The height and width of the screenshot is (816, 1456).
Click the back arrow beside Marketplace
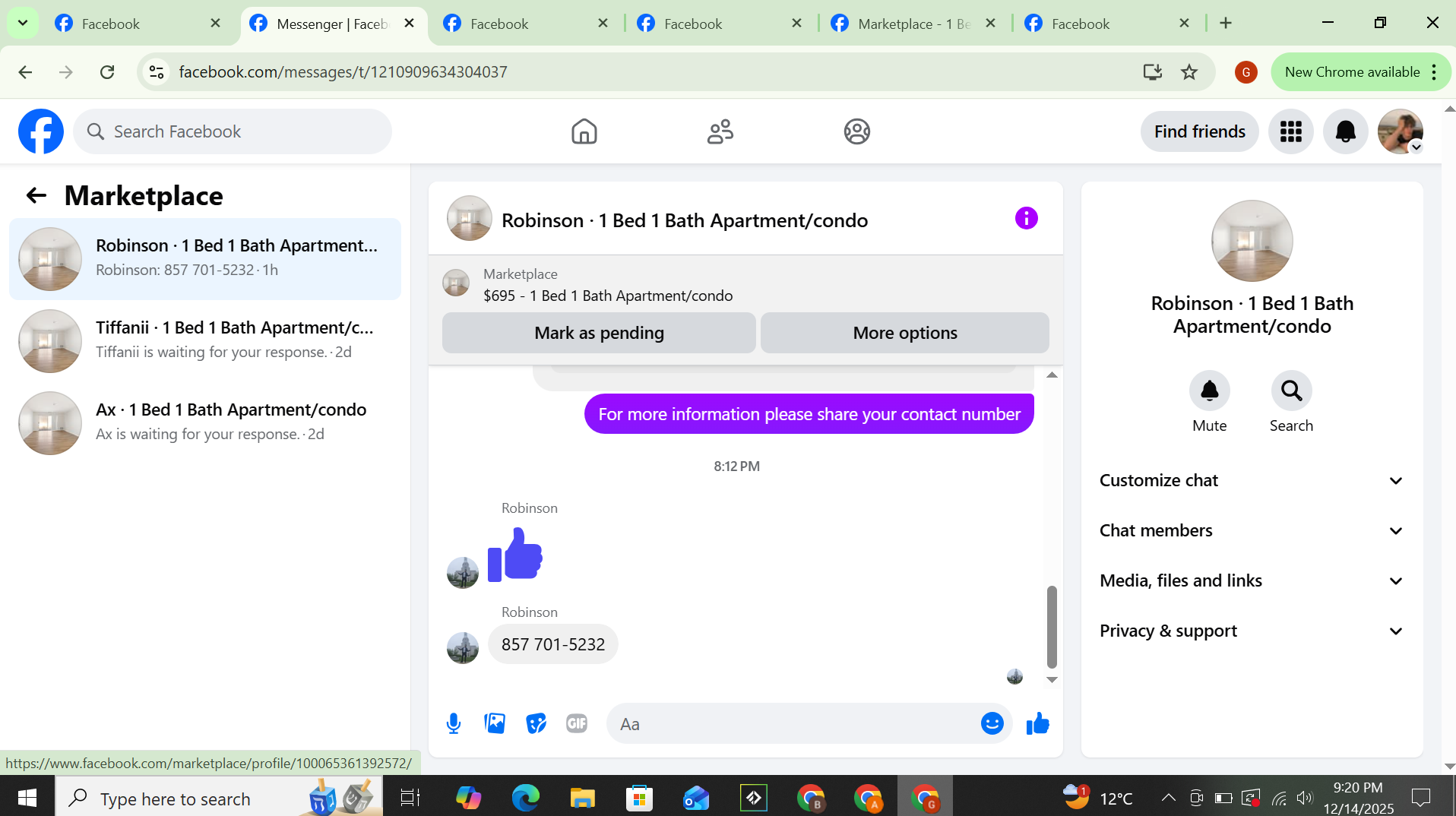click(x=36, y=196)
